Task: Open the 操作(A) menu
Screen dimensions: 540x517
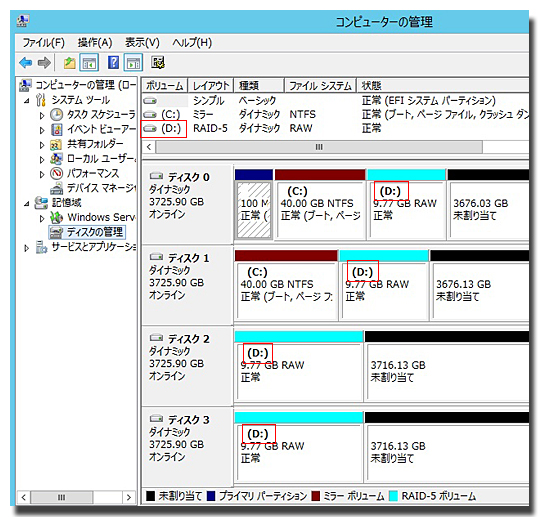Action: (95, 43)
